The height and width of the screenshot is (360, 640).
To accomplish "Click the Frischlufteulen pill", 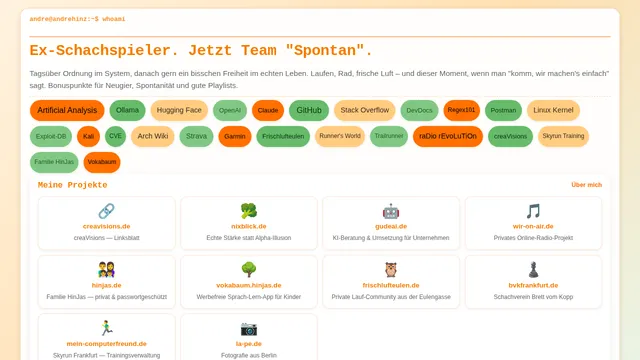I will [283, 136].
